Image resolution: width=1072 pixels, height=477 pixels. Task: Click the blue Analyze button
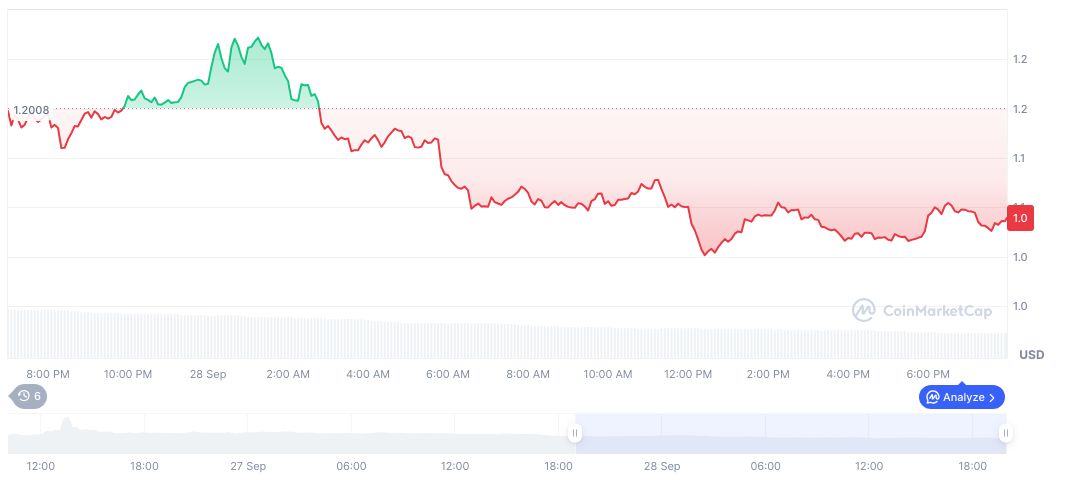(x=961, y=397)
